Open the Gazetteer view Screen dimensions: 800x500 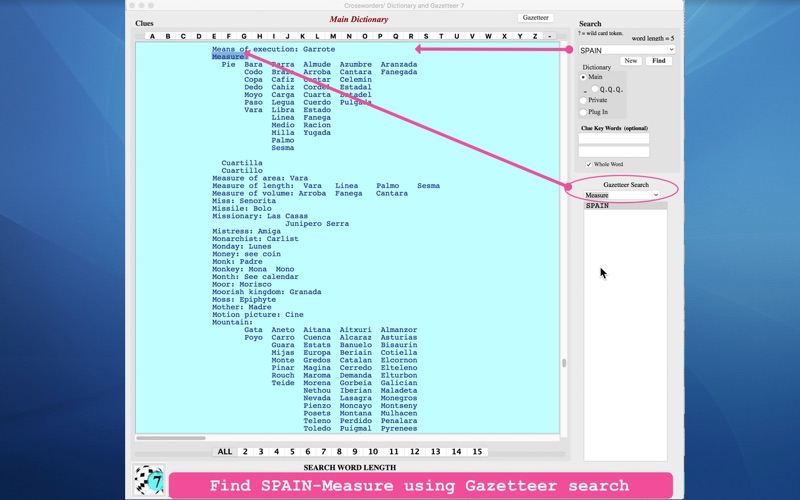[535, 18]
